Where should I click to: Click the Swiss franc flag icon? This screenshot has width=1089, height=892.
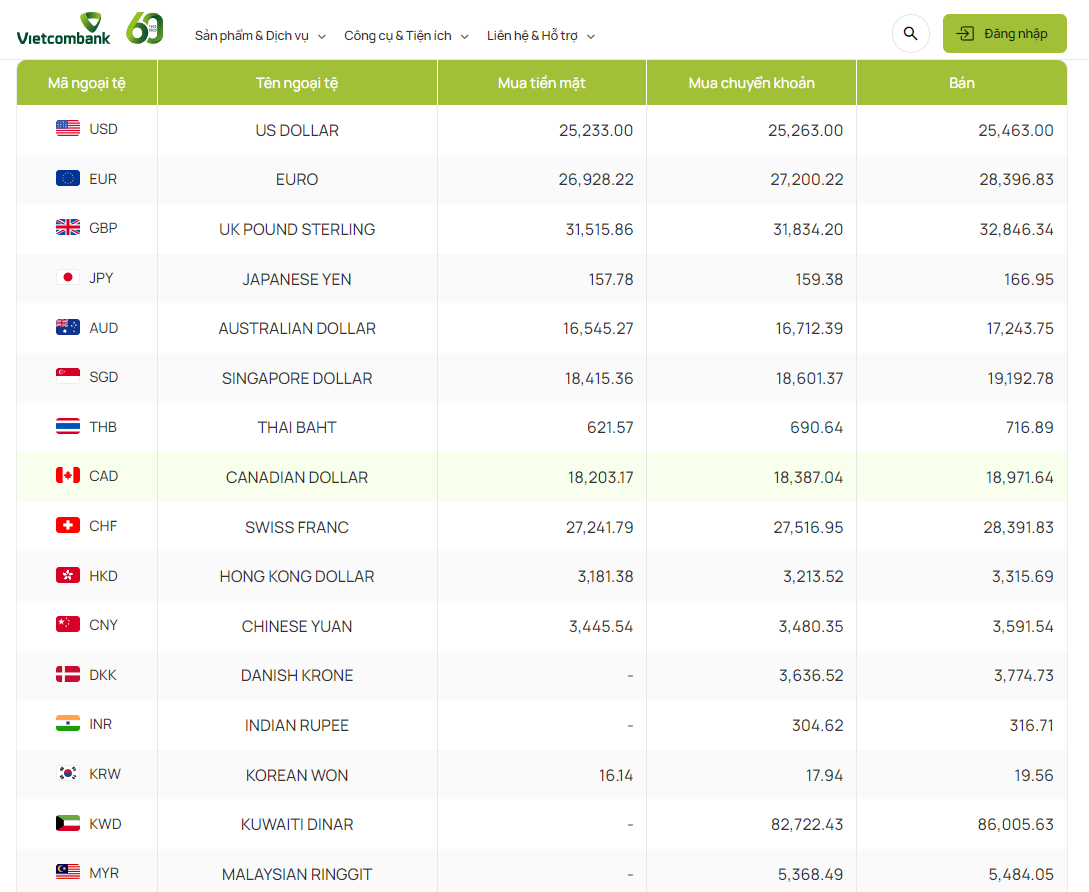click(x=68, y=526)
